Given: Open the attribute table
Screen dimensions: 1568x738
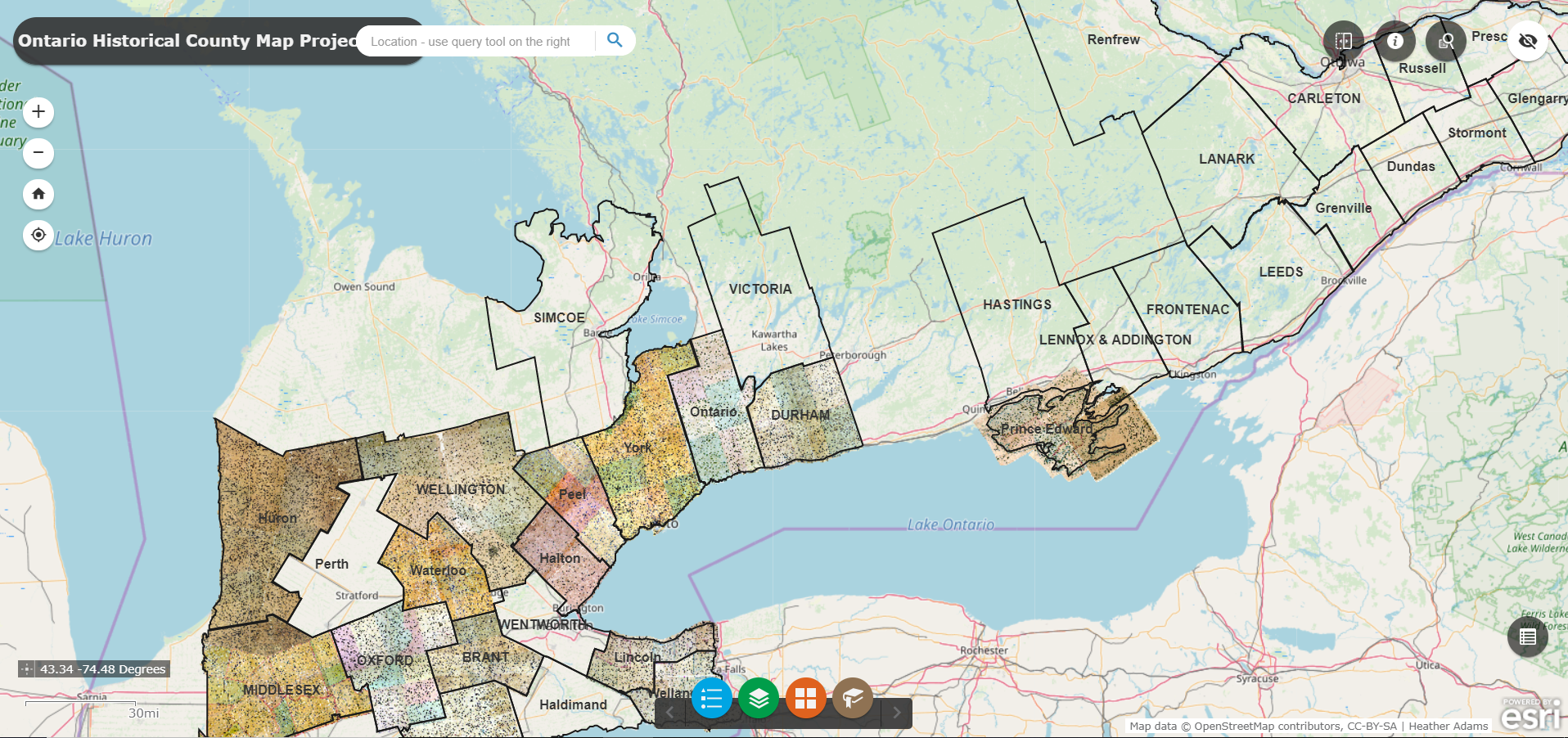Looking at the screenshot, I should (x=1527, y=636).
